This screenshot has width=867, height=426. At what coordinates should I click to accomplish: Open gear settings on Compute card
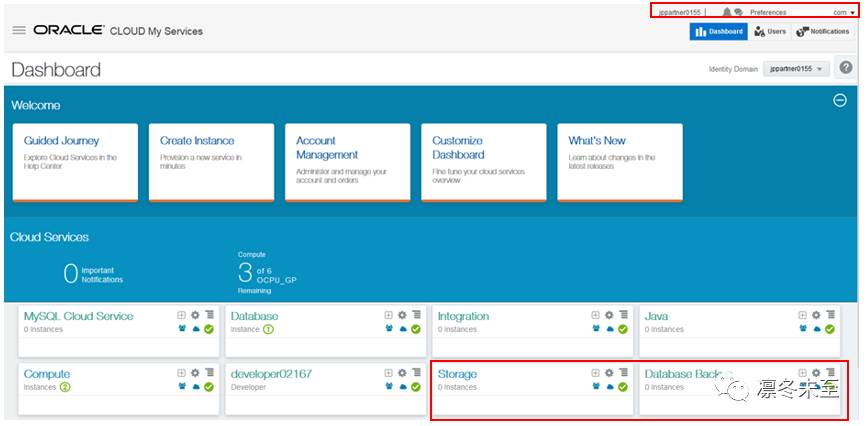tap(195, 373)
